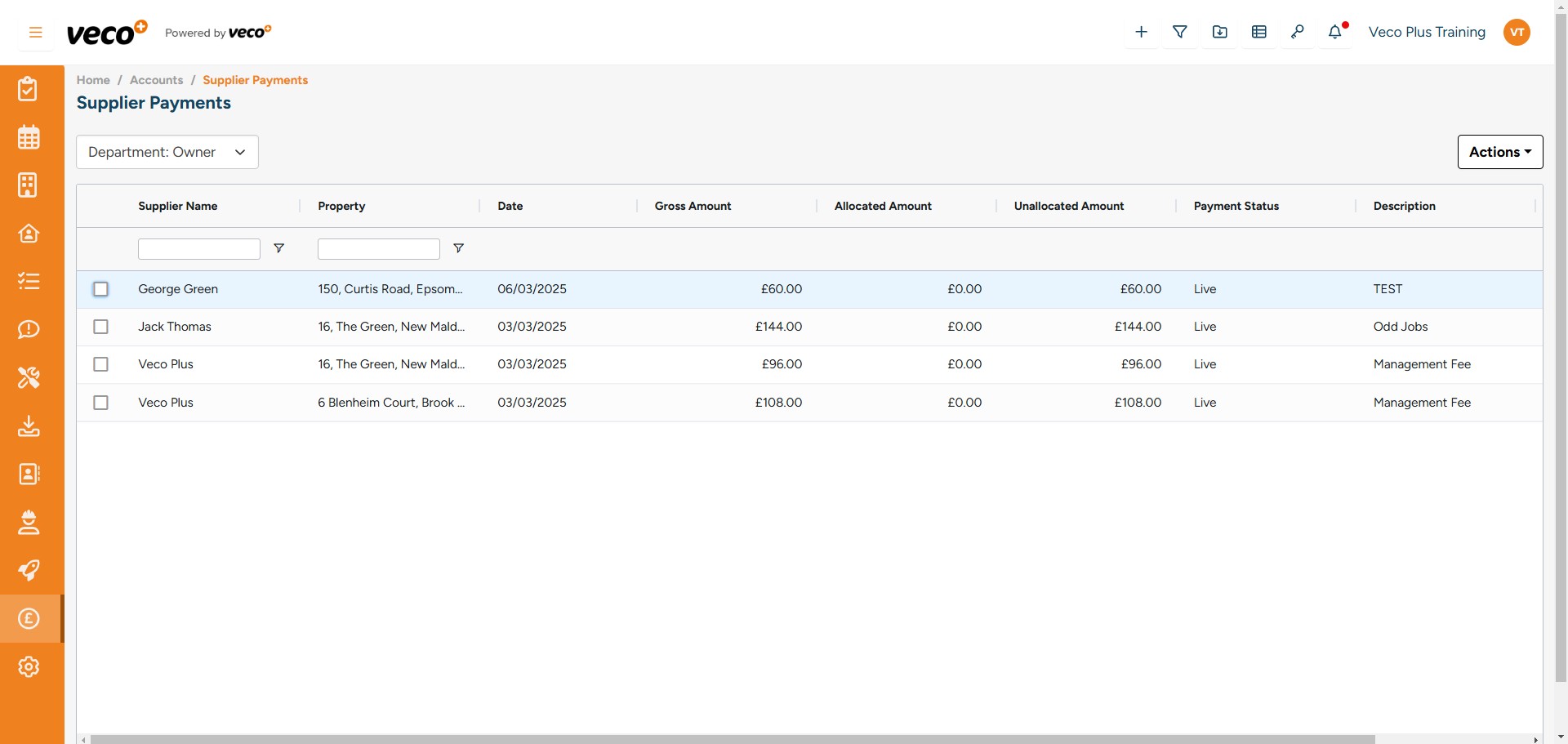1568x744 pixels.
Task: Click the plus add icon in header
Action: (x=1141, y=33)
